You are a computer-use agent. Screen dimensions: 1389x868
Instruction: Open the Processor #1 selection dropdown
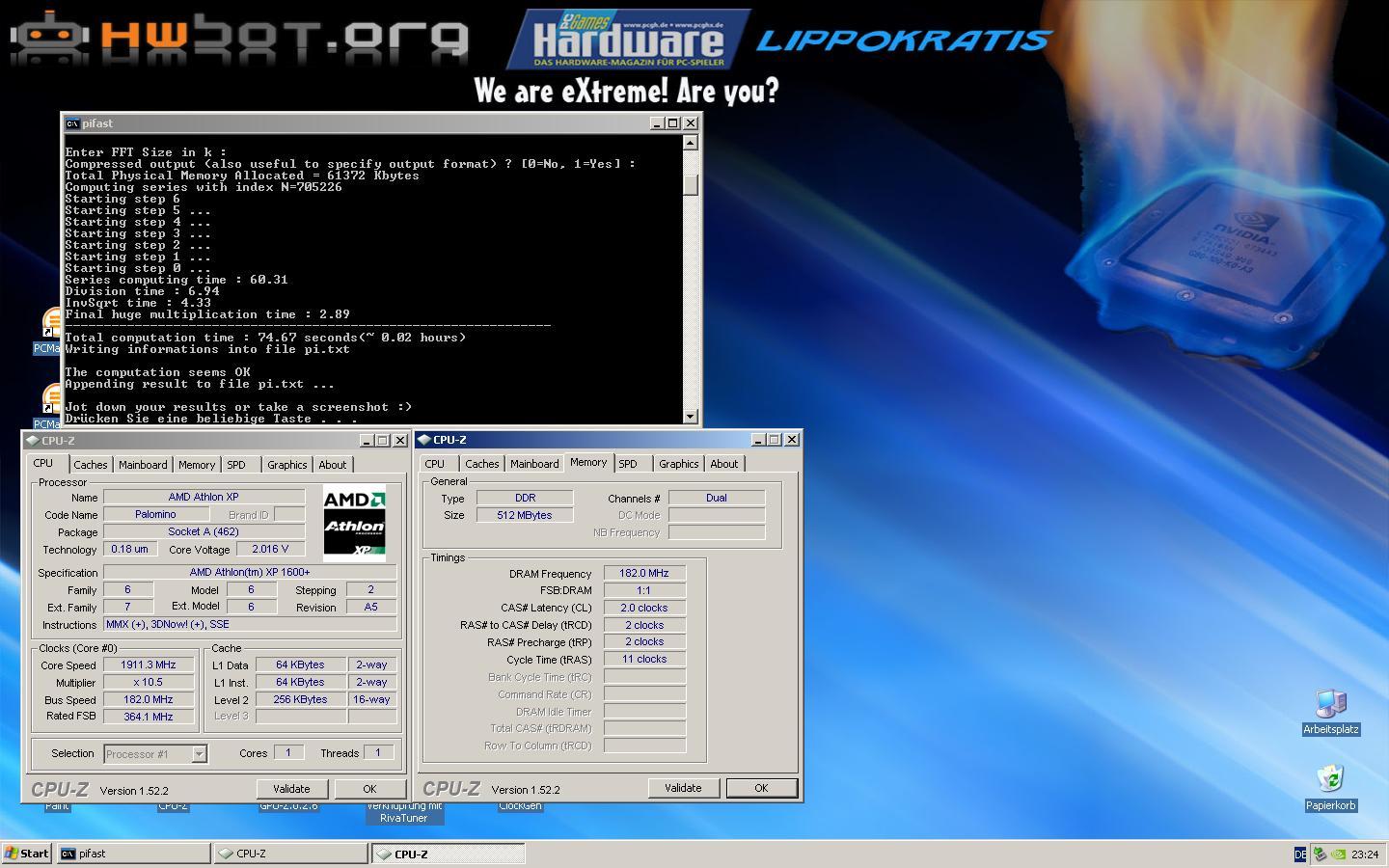click(199, 754)
